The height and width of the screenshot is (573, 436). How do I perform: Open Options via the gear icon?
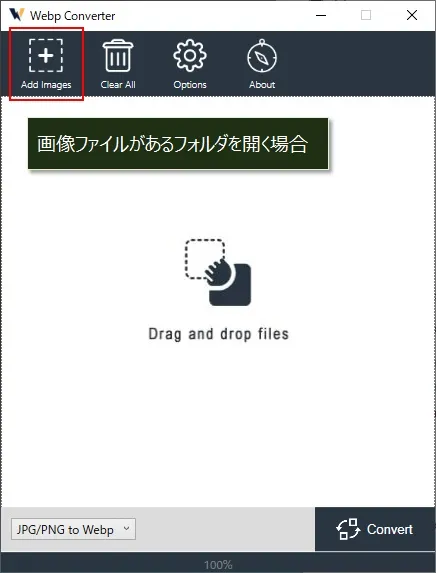pos(190,56)
